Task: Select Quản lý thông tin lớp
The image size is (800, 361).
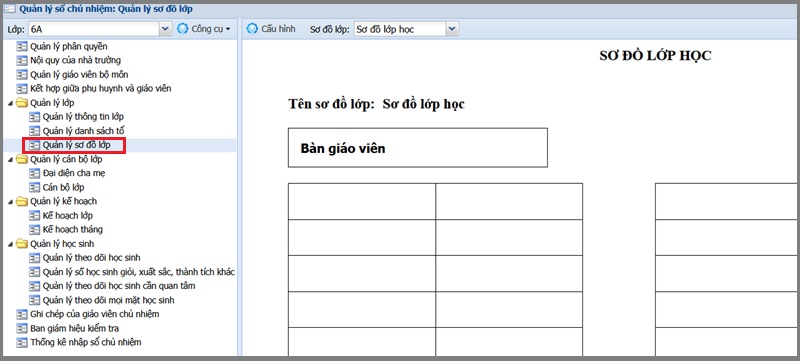Action: coord(84,117)
